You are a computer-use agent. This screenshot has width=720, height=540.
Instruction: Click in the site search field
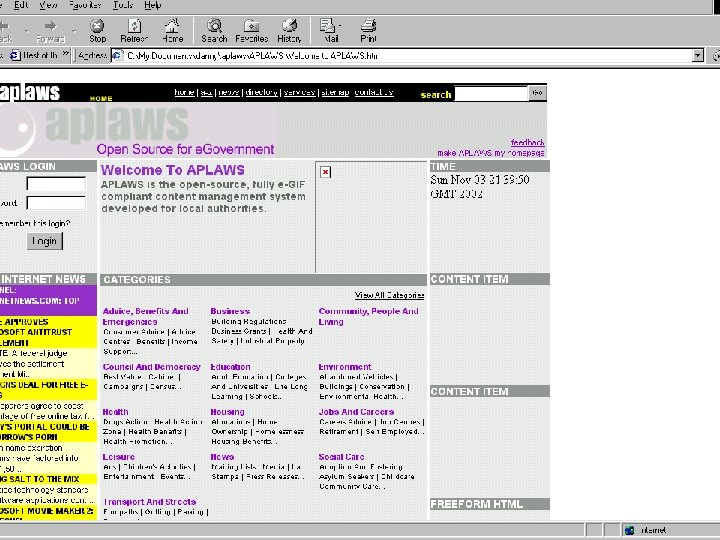(x=491, y=94)
